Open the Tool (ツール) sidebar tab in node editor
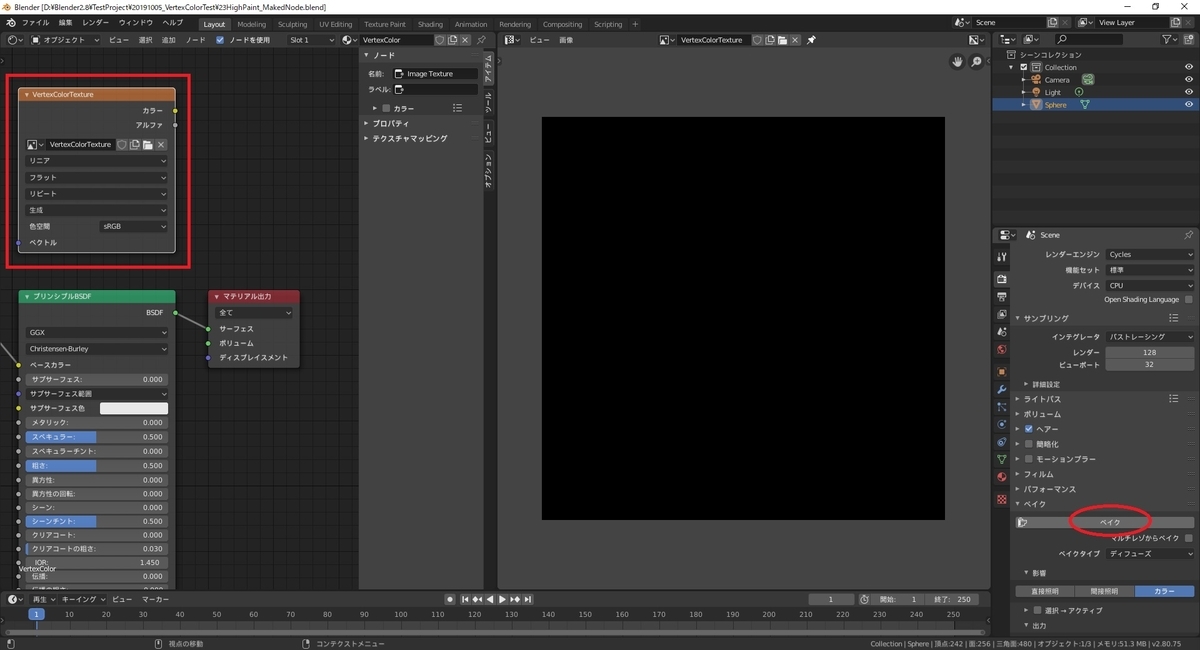 (x=489, y=101)
